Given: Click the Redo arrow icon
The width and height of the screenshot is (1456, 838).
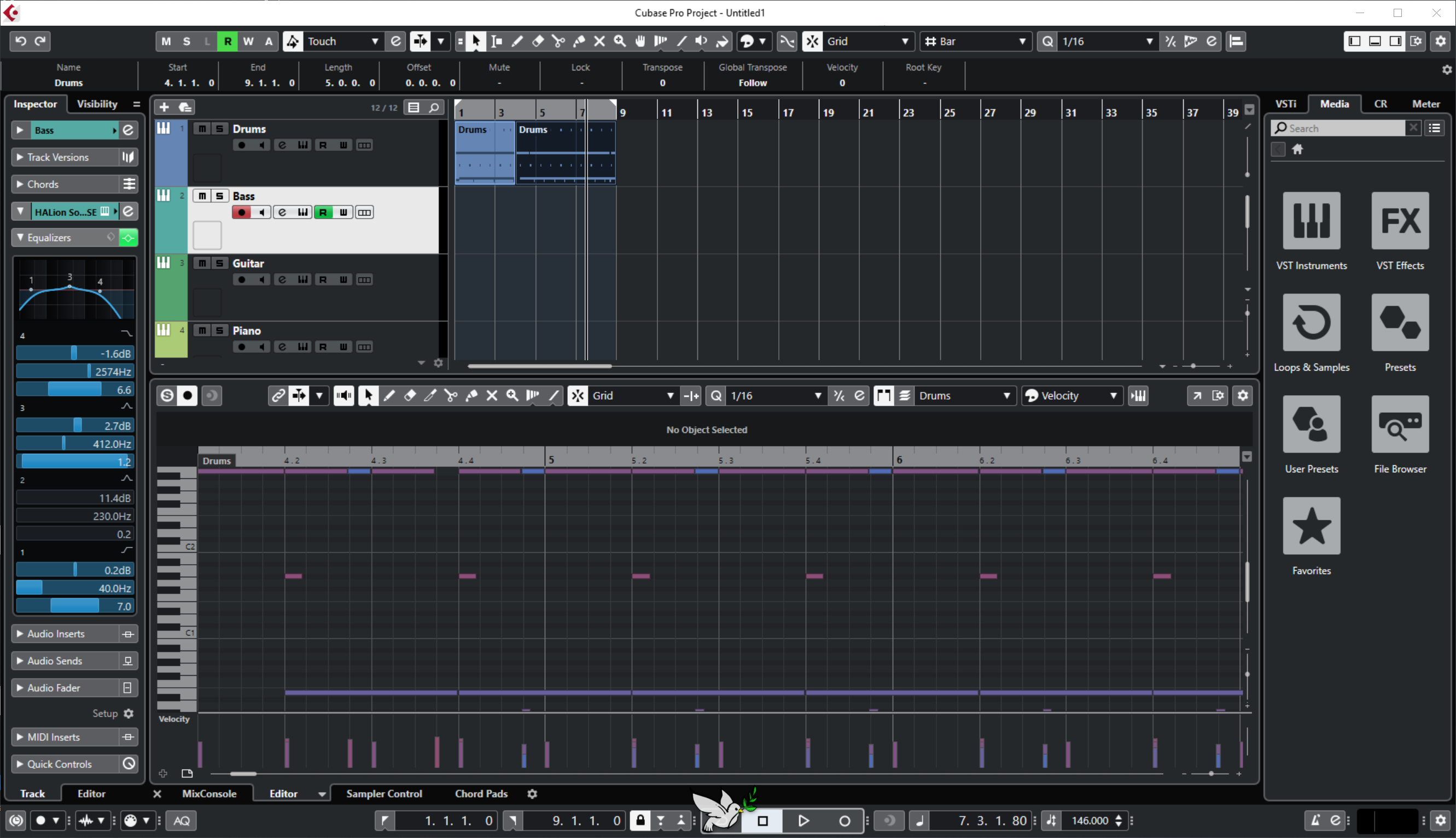Looking at the screenshot, I should pos(40,41).
